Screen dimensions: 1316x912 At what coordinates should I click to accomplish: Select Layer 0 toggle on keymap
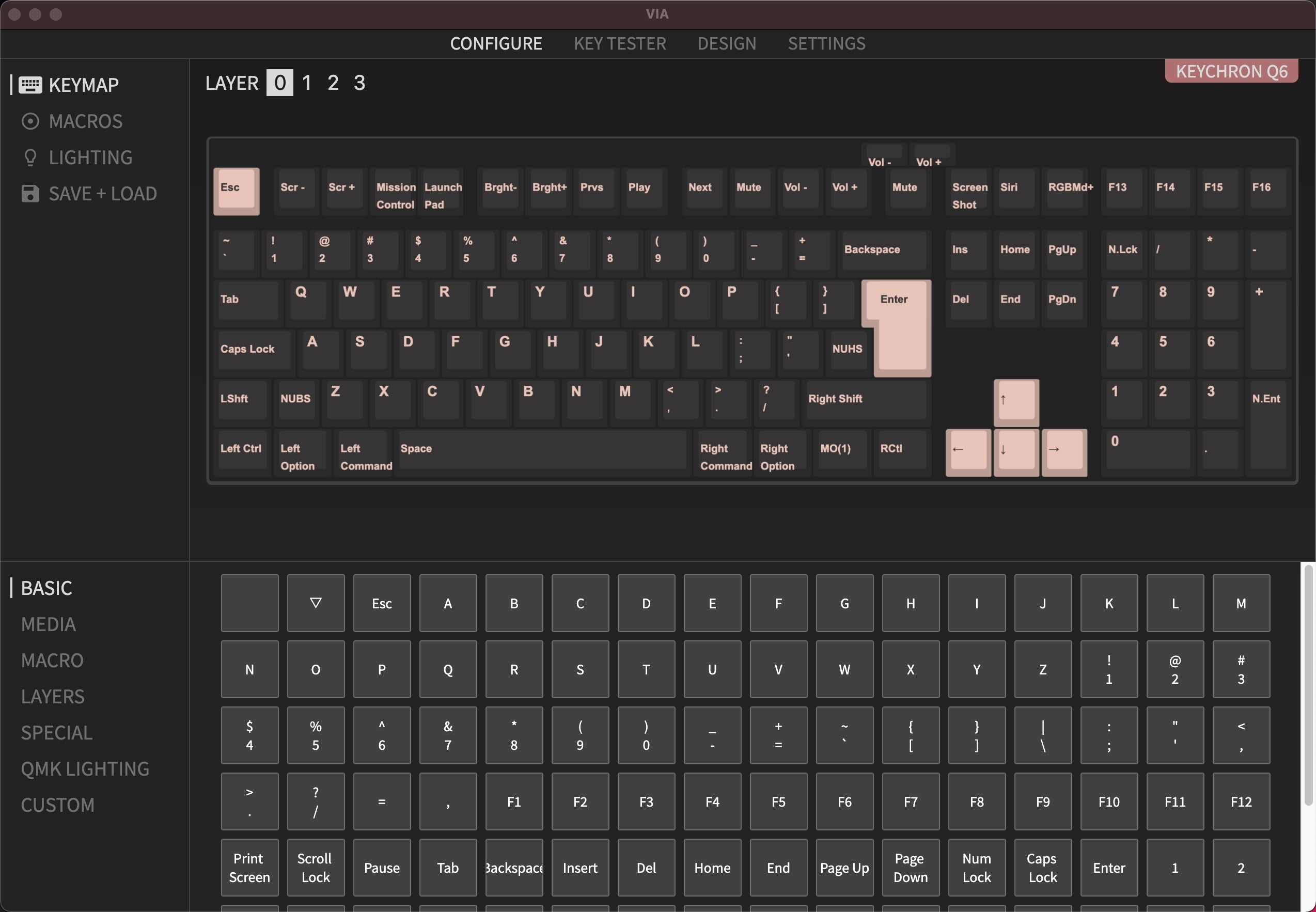point(279,81)
